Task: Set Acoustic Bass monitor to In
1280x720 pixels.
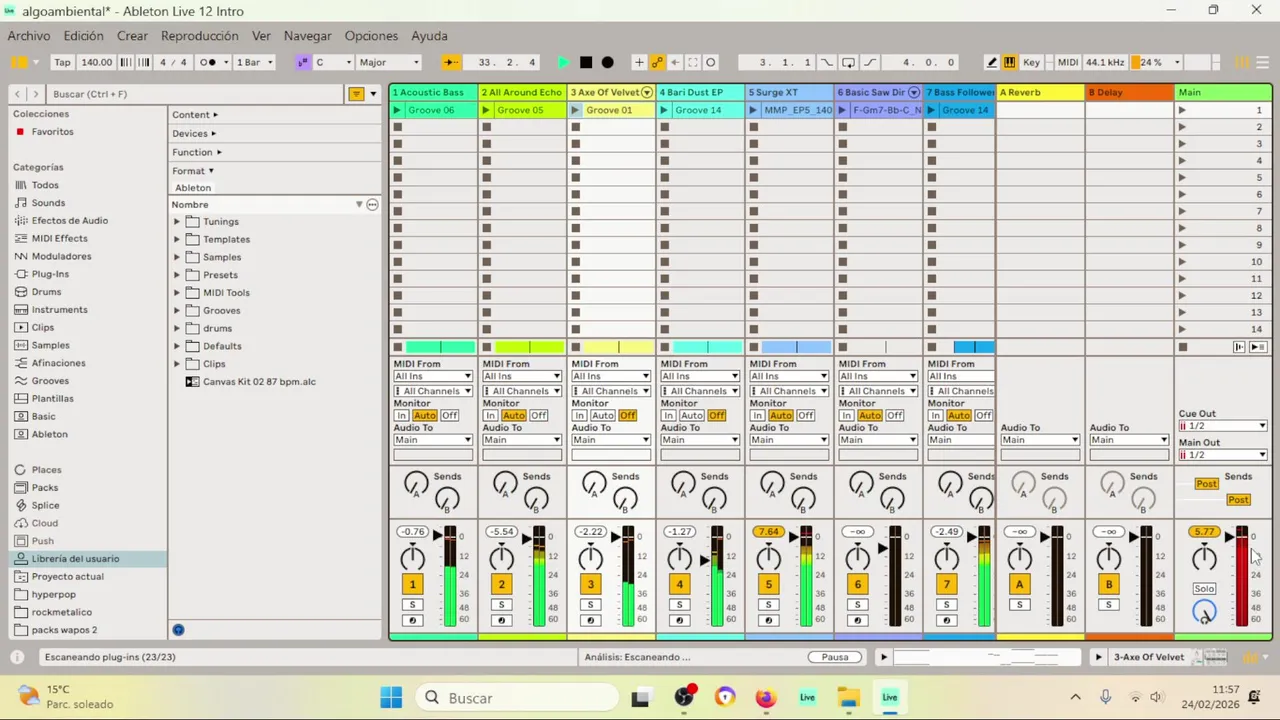Action: click(x=401, y=415)
